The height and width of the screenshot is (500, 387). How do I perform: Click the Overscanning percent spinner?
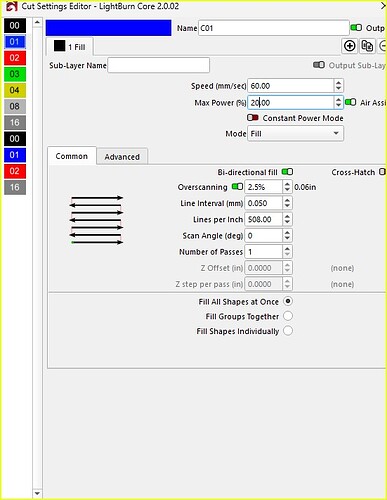(287, 187)
